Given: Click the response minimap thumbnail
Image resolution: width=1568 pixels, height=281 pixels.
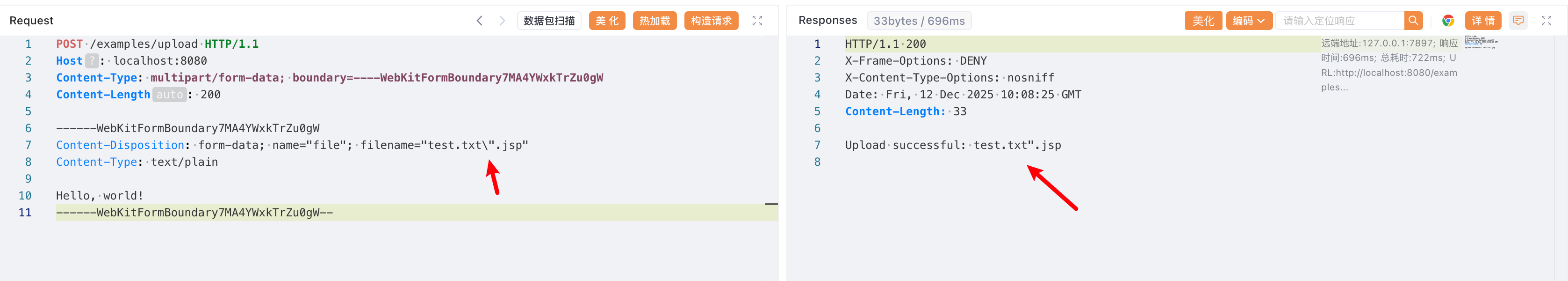Looking at the screenshot, I should tap(1481, 42).
